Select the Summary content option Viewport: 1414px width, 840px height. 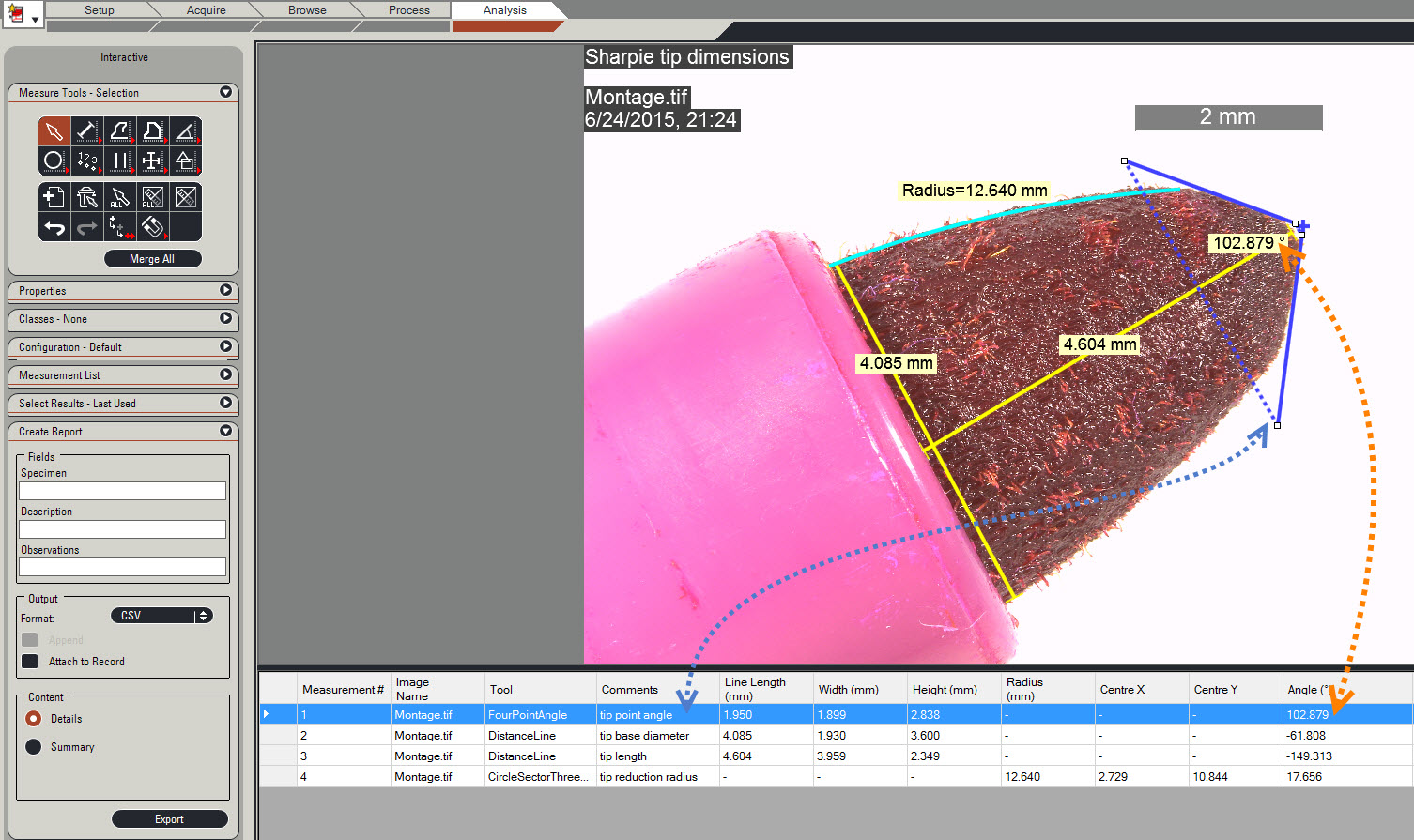coord(34,747)
